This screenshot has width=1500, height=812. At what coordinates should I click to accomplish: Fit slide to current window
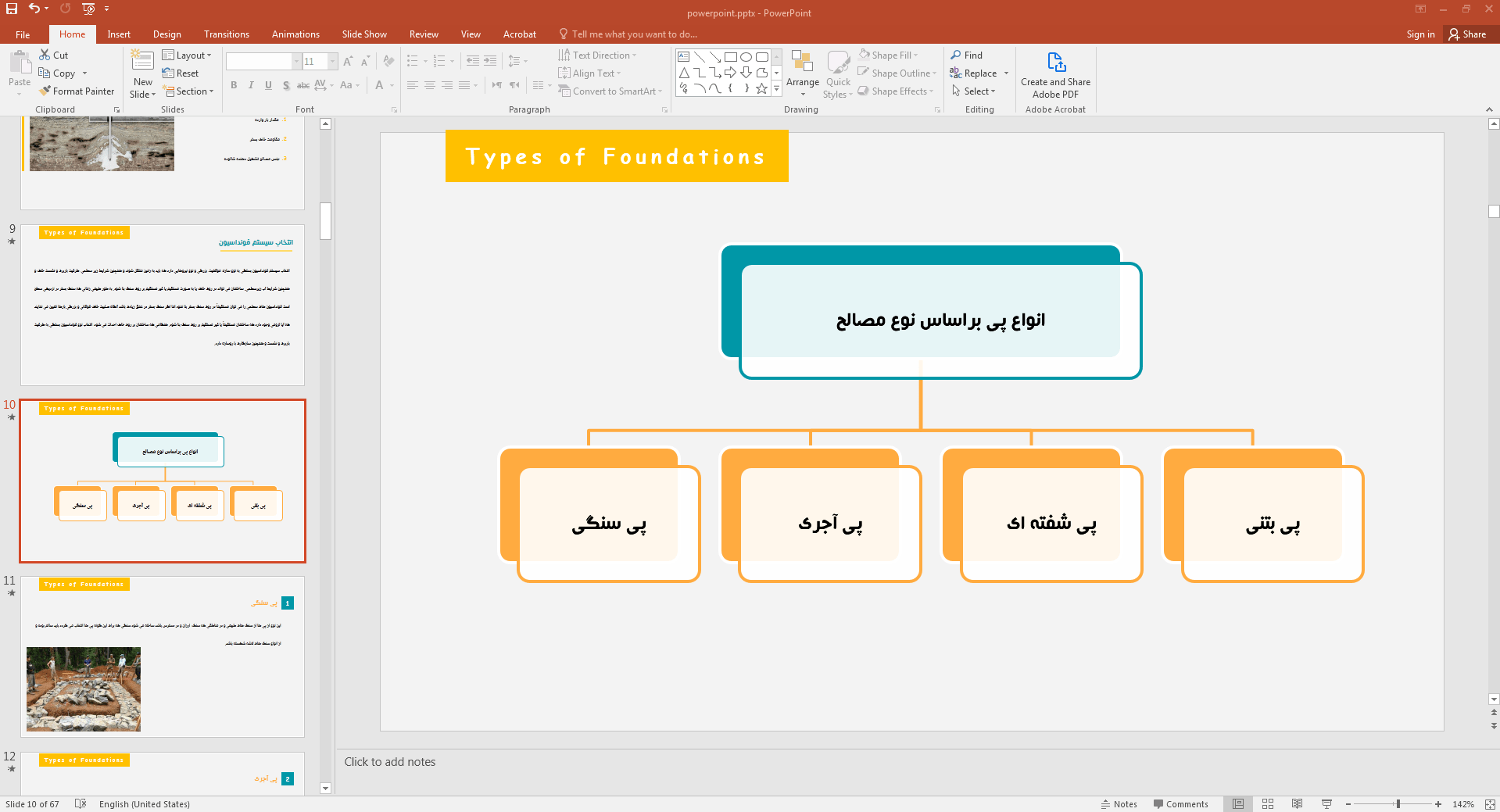(x=1490, y=803)
